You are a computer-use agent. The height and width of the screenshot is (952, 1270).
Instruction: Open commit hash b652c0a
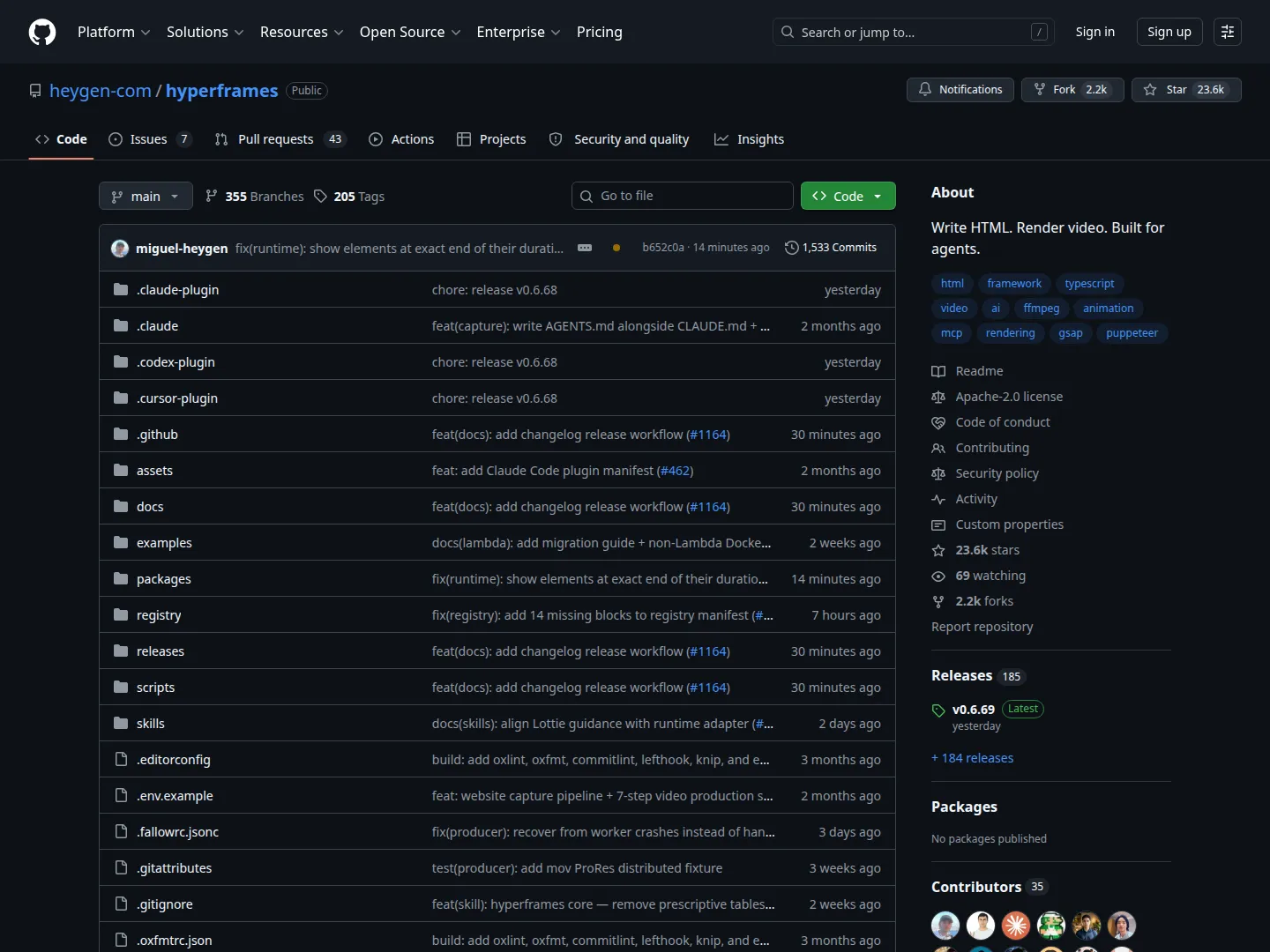663,248
